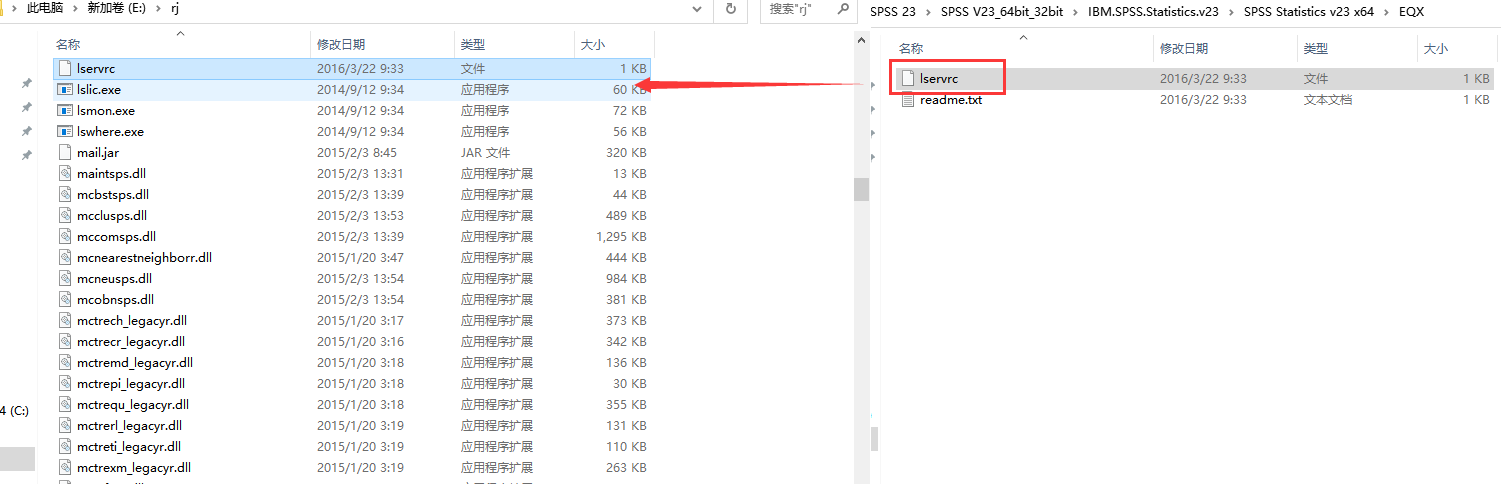Select the lslic.exe application icon
Viewport: 1501px width, 484px height.
[x=64, y=89]
